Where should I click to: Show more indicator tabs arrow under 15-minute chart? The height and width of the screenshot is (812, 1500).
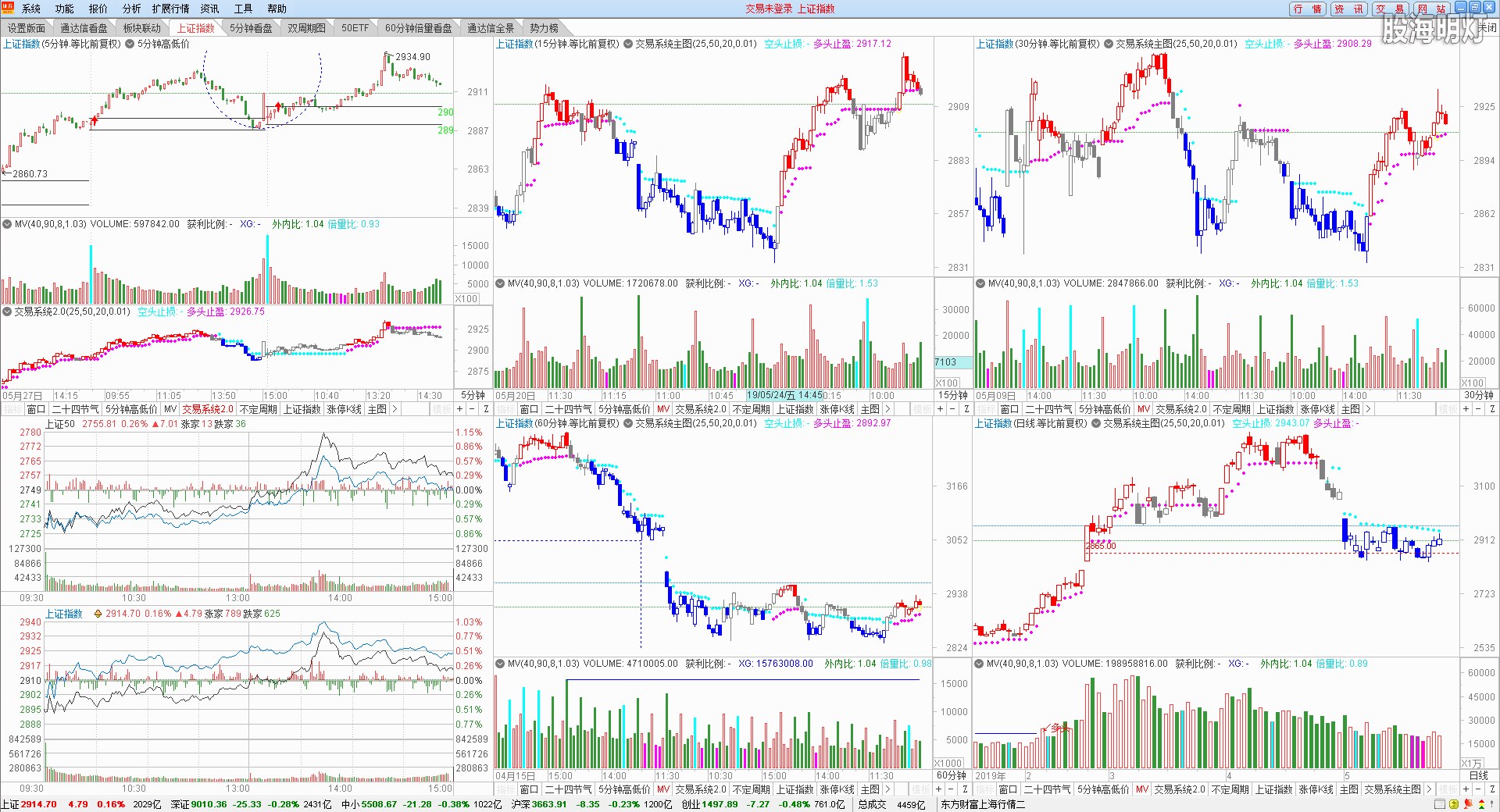[887, 409]
